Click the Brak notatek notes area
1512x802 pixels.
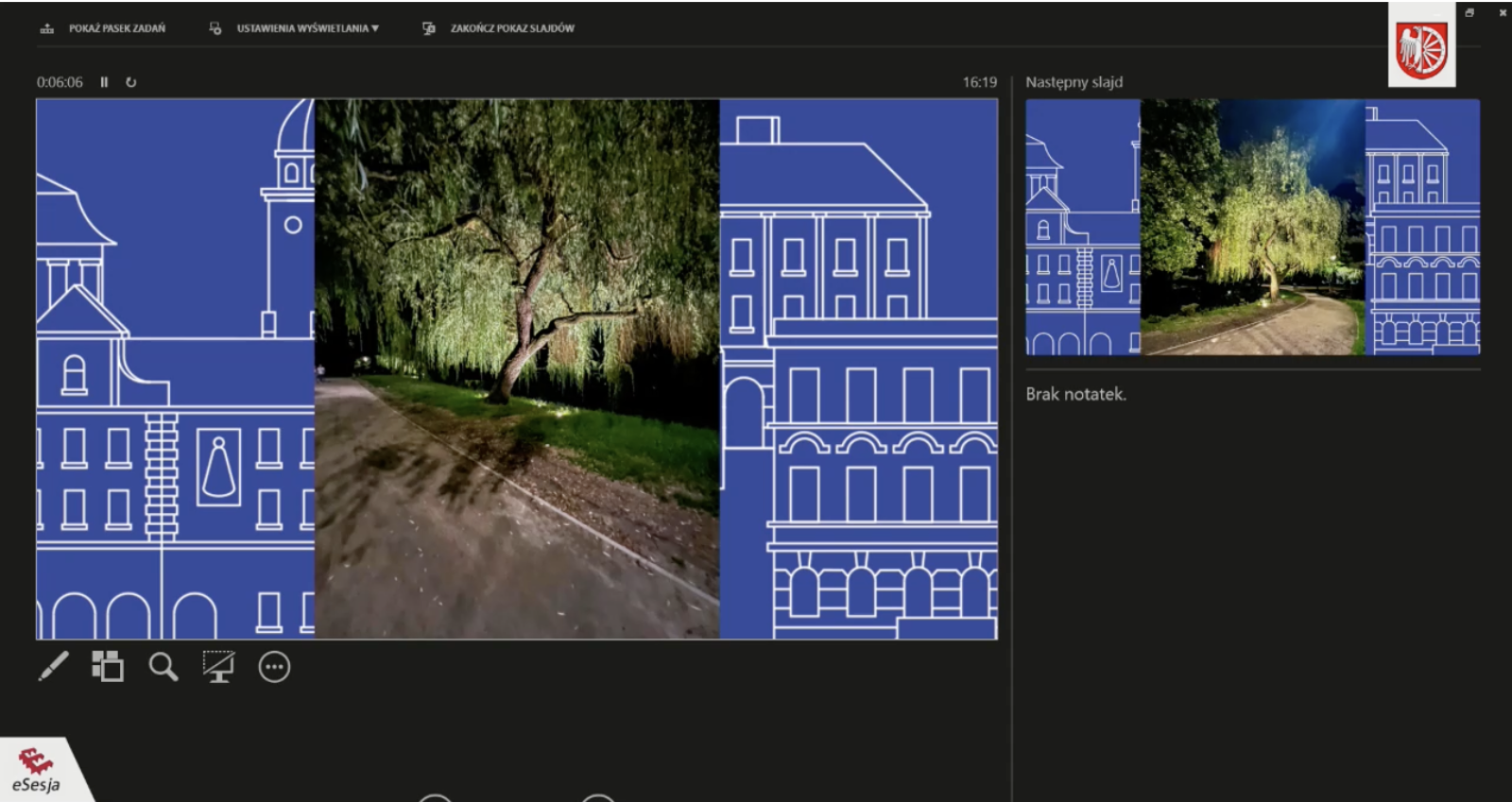point(1075,394)
